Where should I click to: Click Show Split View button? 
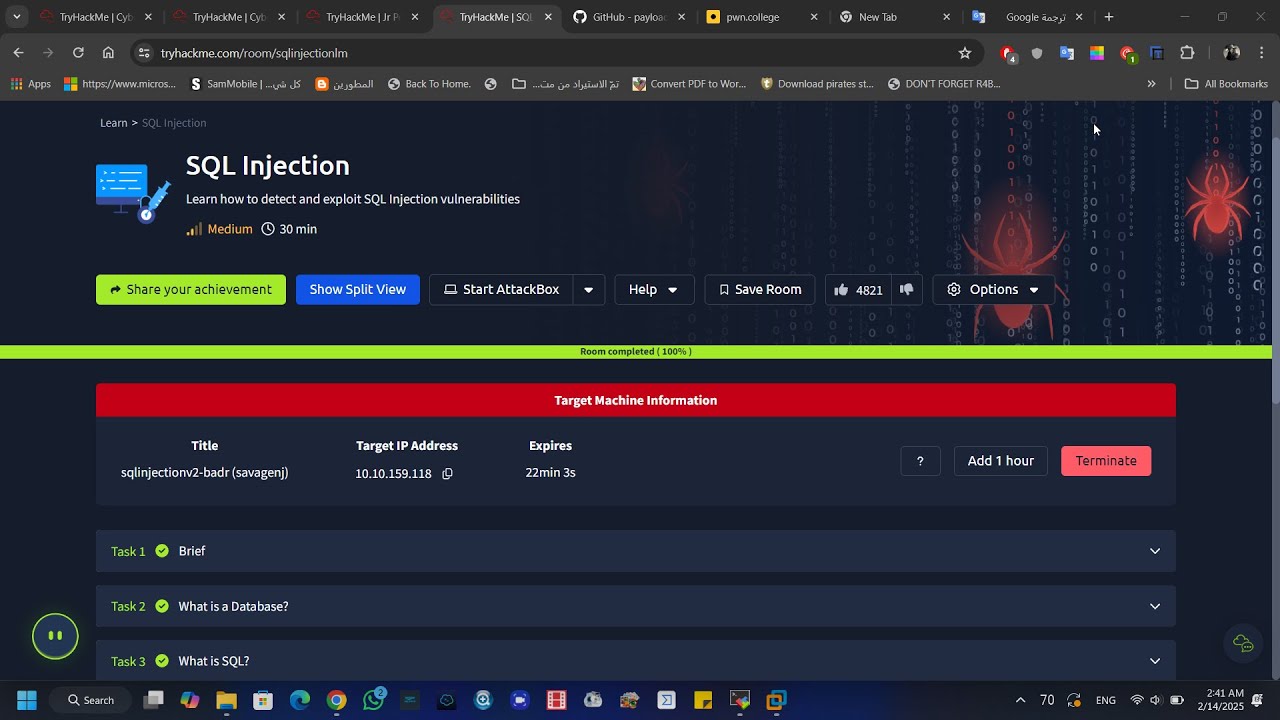358,290
